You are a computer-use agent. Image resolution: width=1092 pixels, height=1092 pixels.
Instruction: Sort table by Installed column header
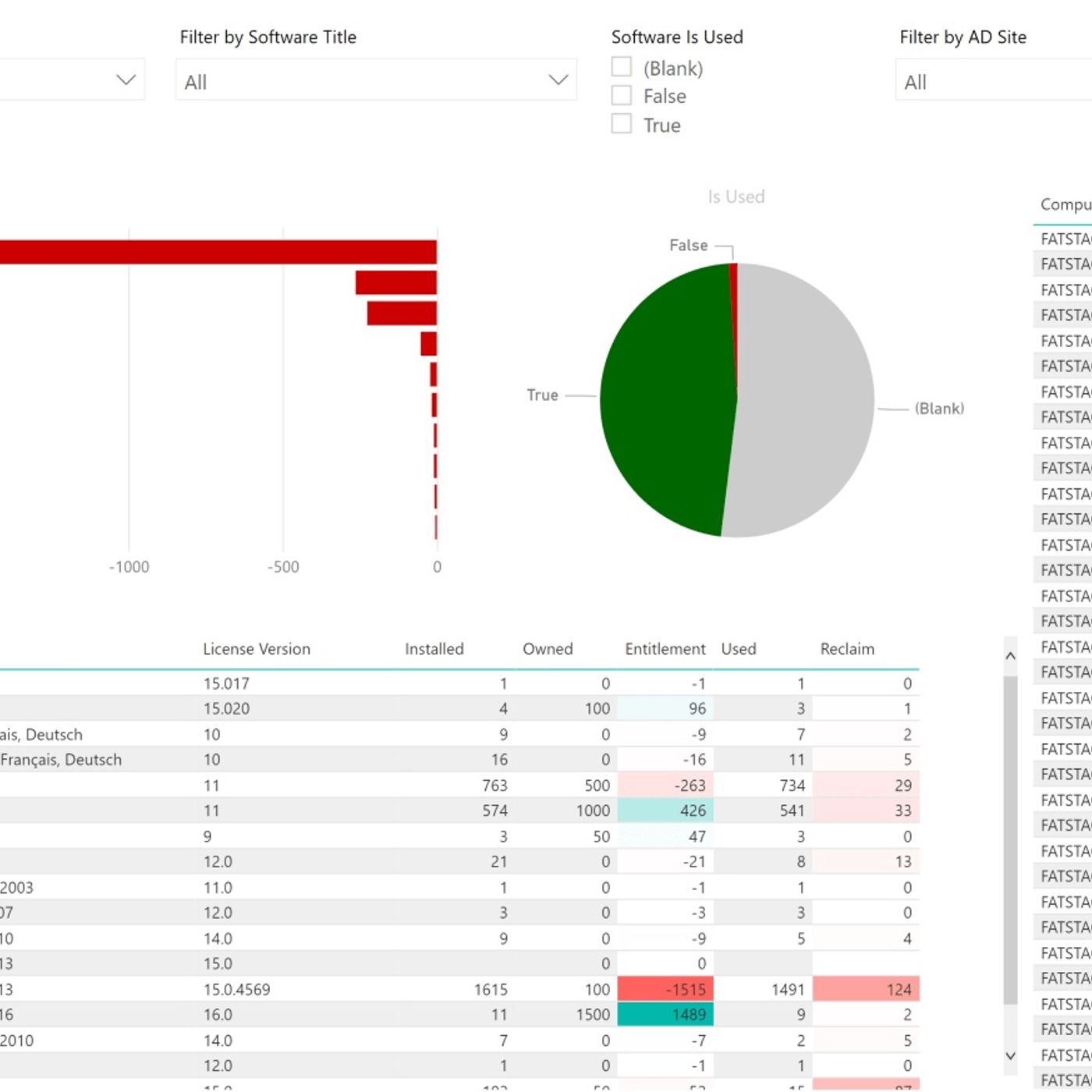[434, 649]
